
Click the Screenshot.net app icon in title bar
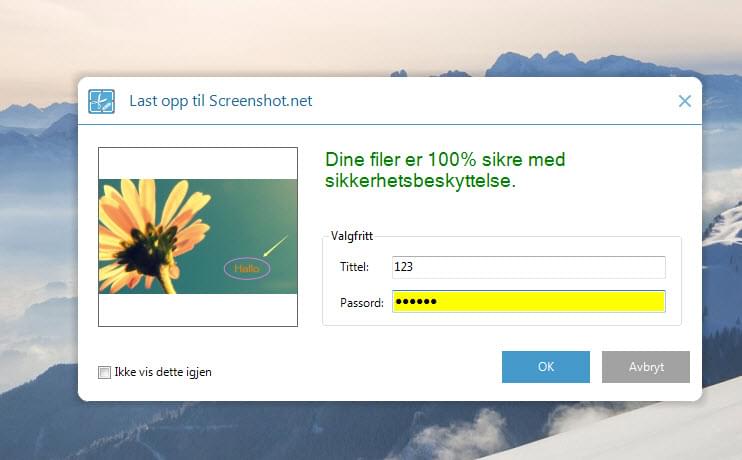click(x=101, y=101)
